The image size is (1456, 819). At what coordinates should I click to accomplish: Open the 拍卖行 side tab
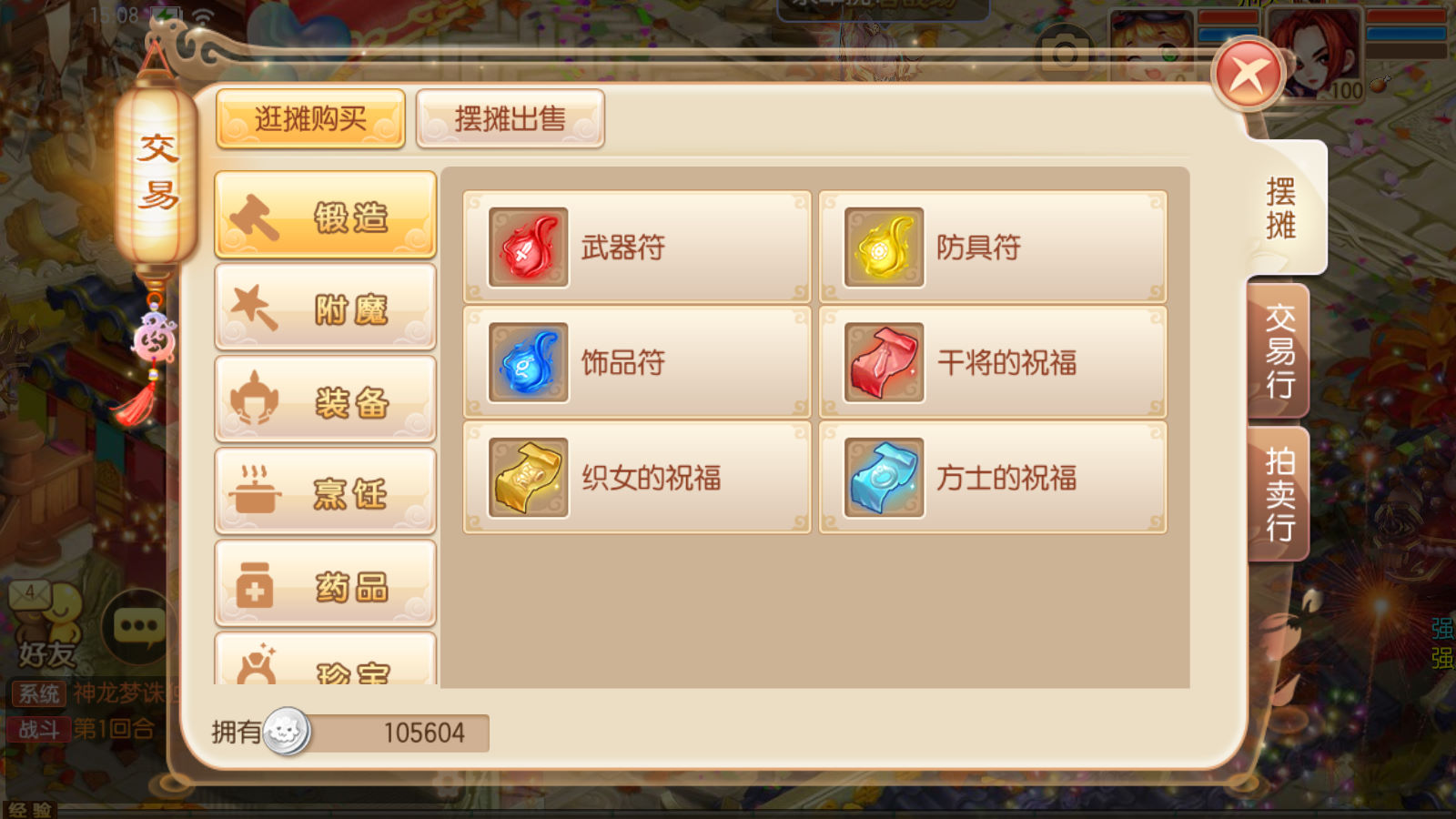click(1279, 494)
